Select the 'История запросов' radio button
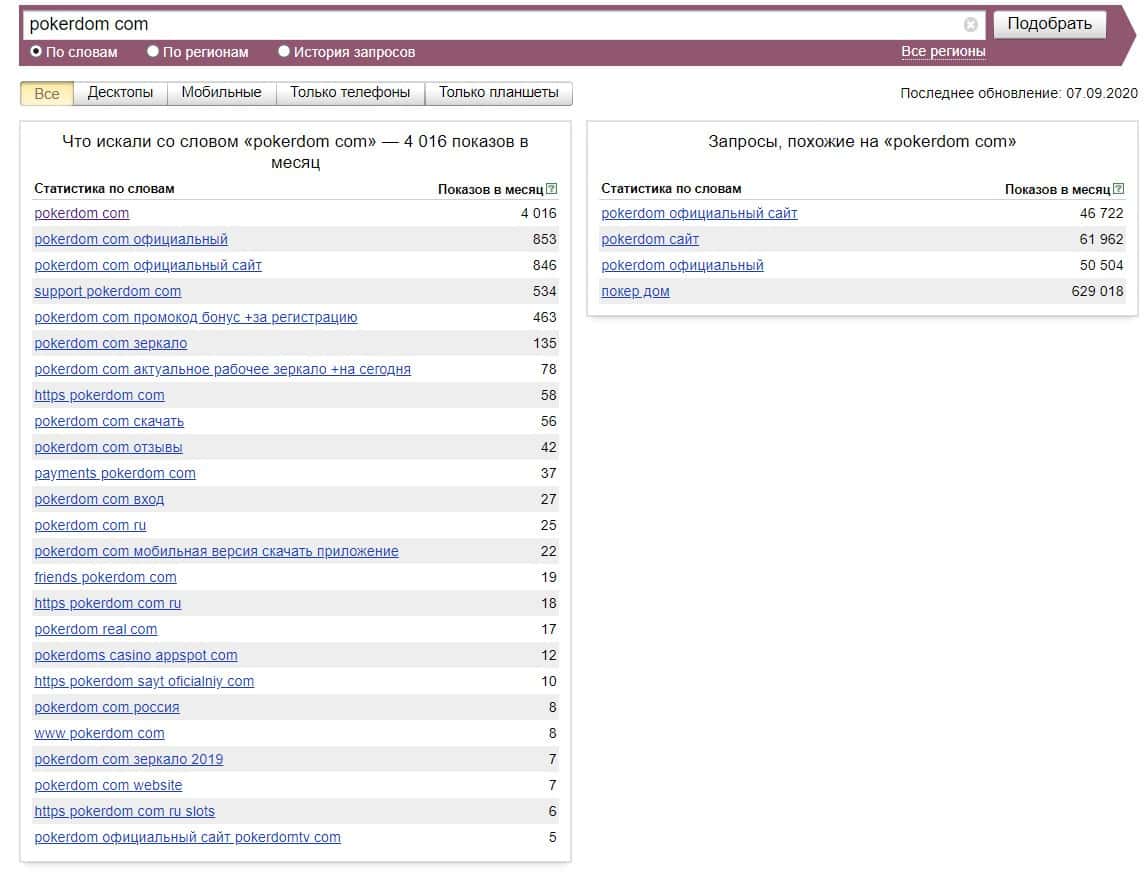 [x=284, y=51]
